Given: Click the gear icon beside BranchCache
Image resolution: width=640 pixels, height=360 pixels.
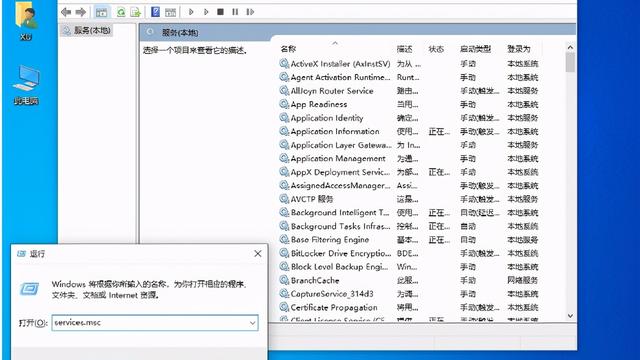Looking at the screenshot, I should point(284,280).
